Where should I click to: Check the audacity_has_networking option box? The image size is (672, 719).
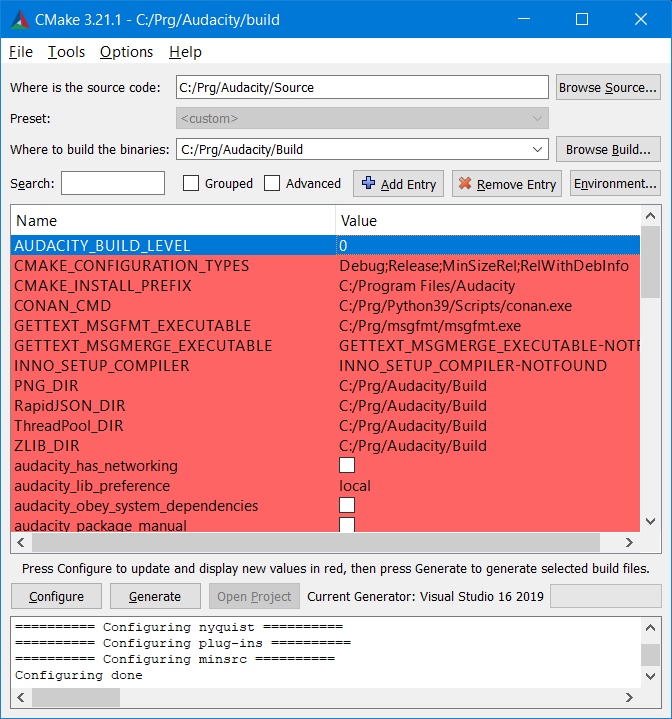[347, 465]
